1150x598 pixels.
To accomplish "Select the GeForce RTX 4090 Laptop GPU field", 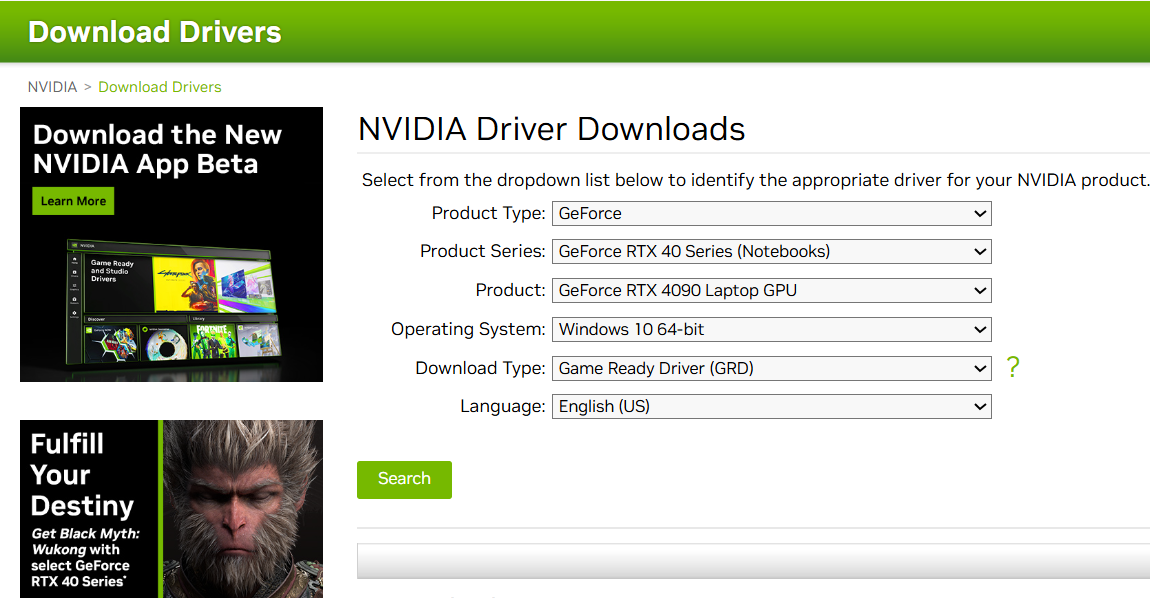I will click(x=771, y=290).
